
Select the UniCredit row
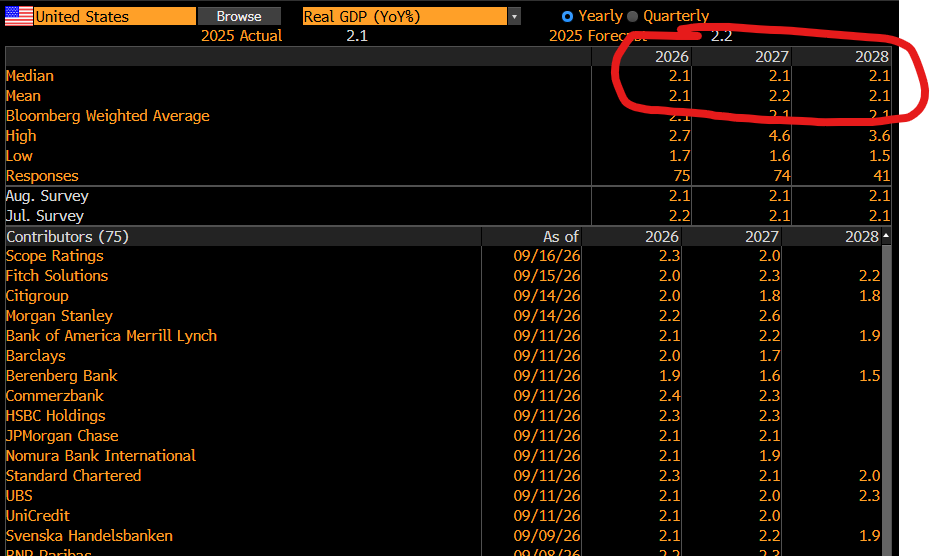443,516
